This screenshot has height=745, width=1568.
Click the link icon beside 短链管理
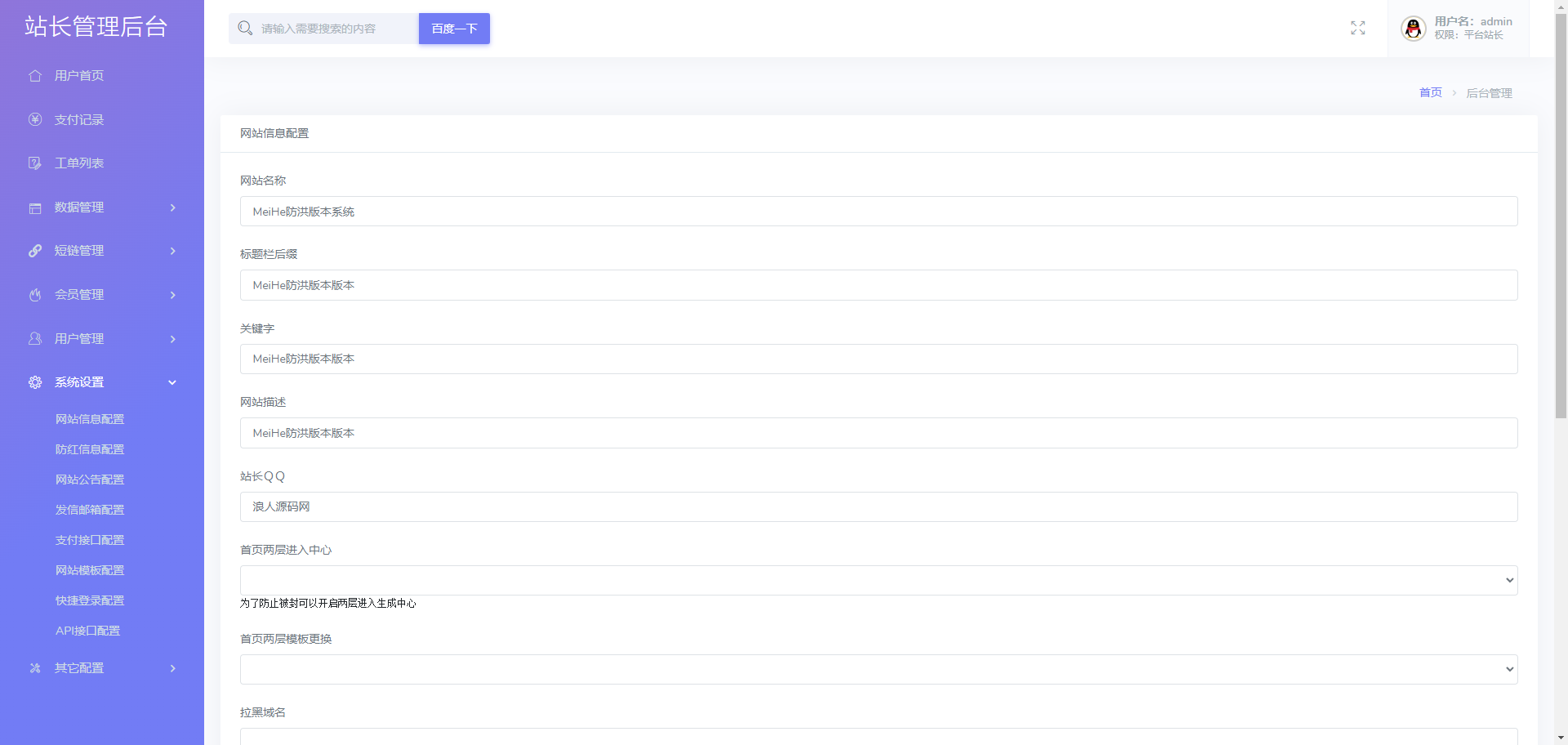[35, 251]
